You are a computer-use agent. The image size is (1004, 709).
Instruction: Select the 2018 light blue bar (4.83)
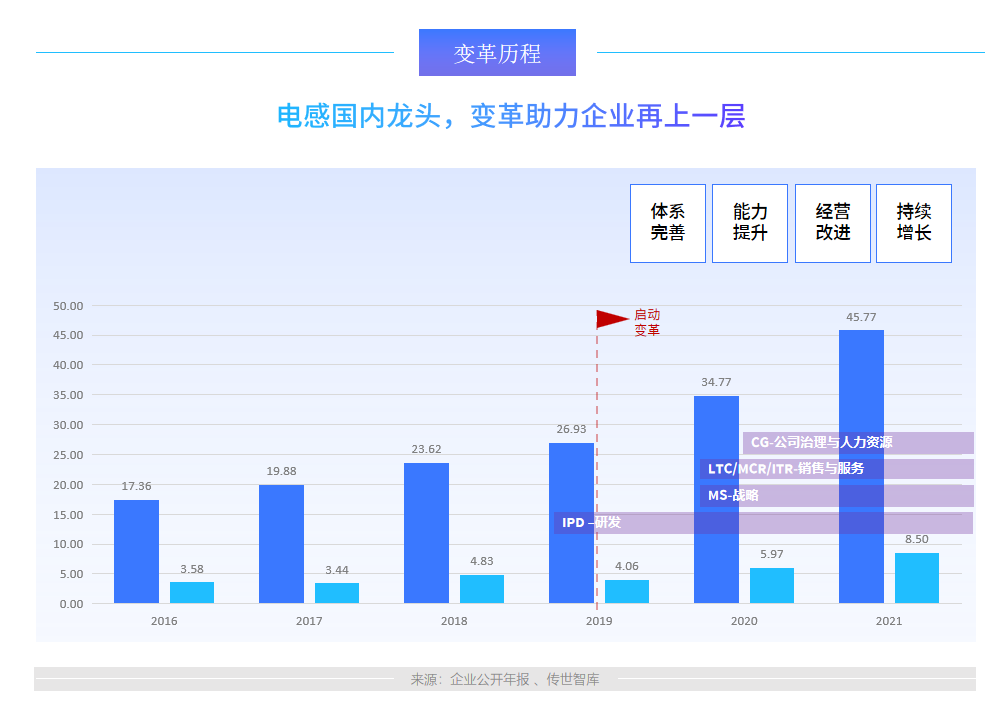point(481,589)
